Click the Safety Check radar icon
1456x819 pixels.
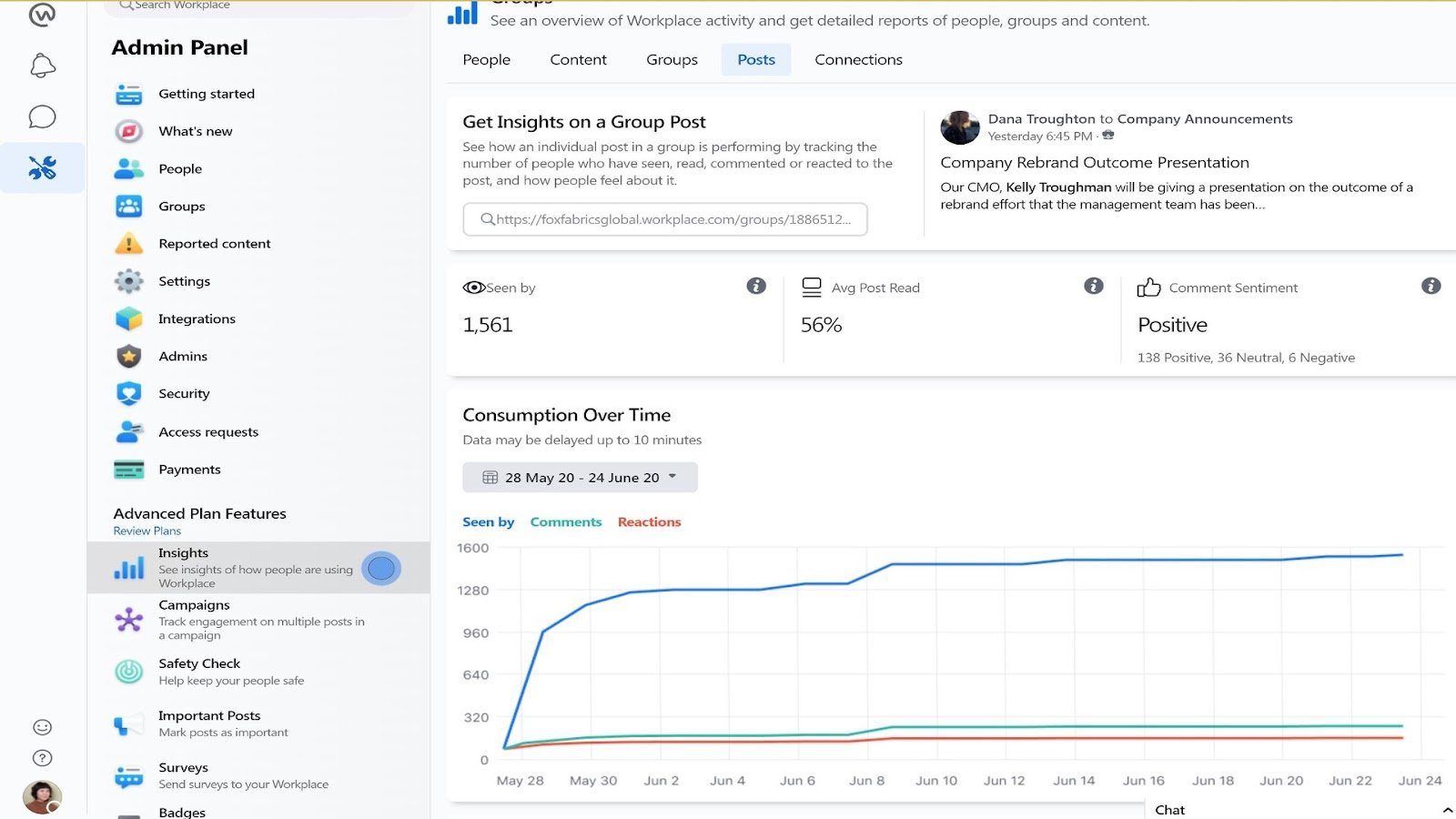129,672
